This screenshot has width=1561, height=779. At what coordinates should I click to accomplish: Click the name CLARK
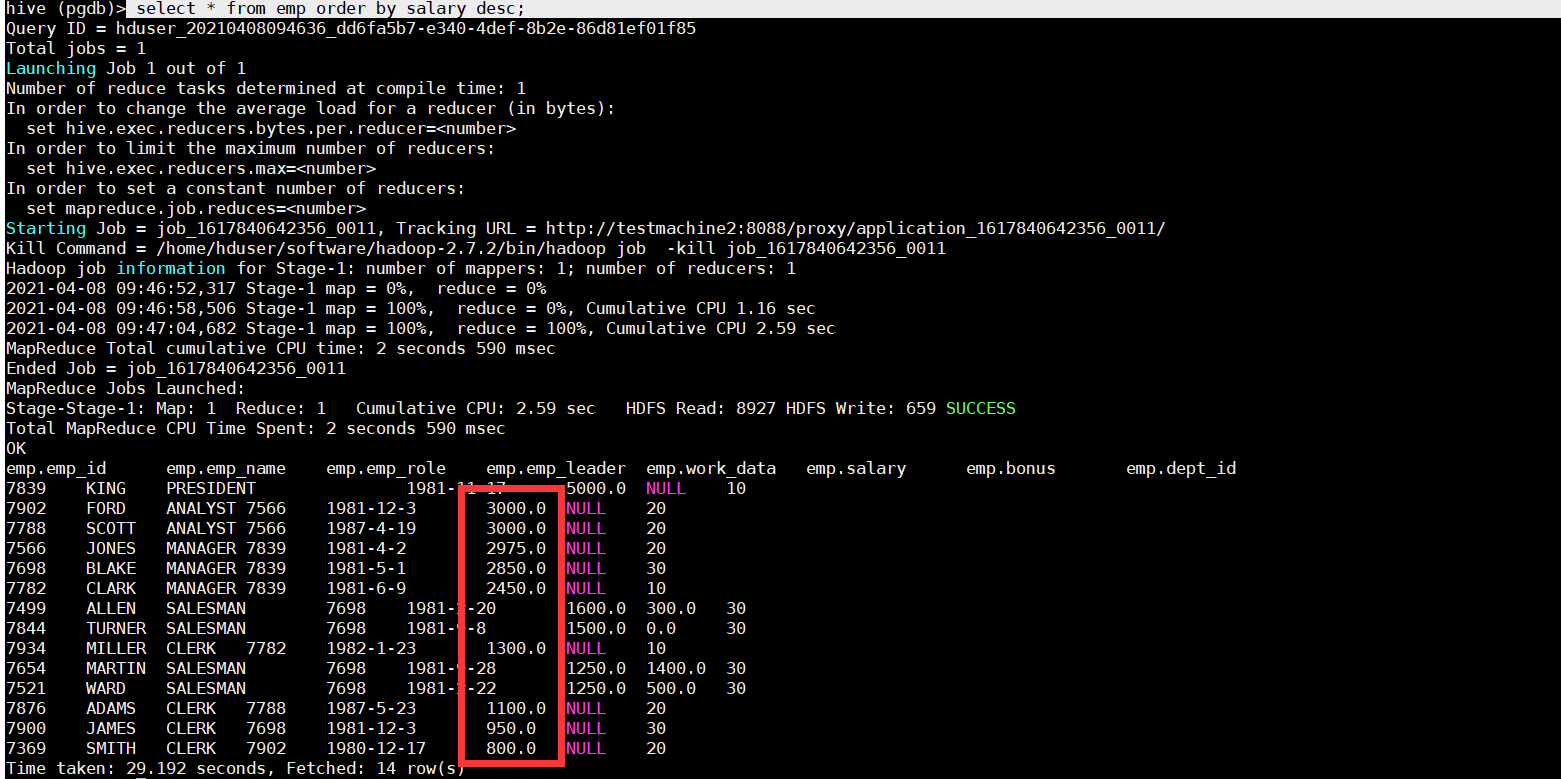[111, 588]
